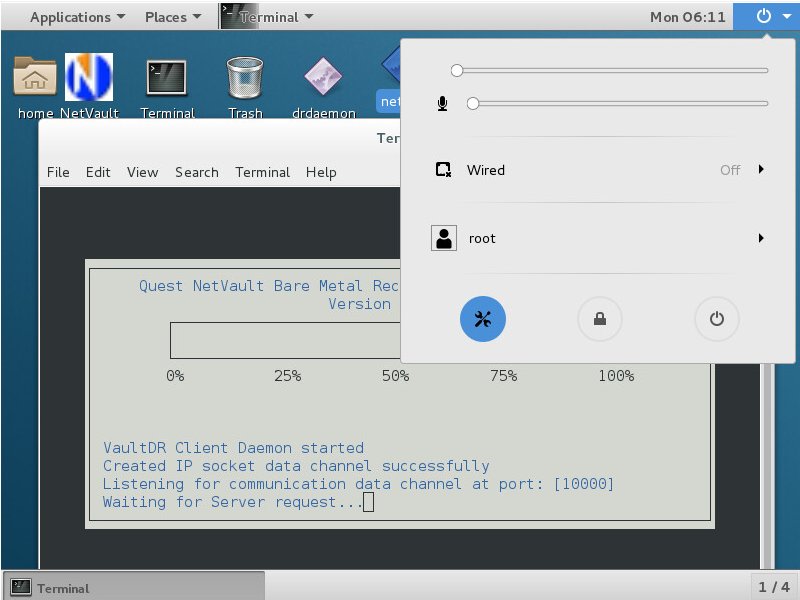Open the Places menu
The width and height of the screenshot is (800, 600).
173,17
